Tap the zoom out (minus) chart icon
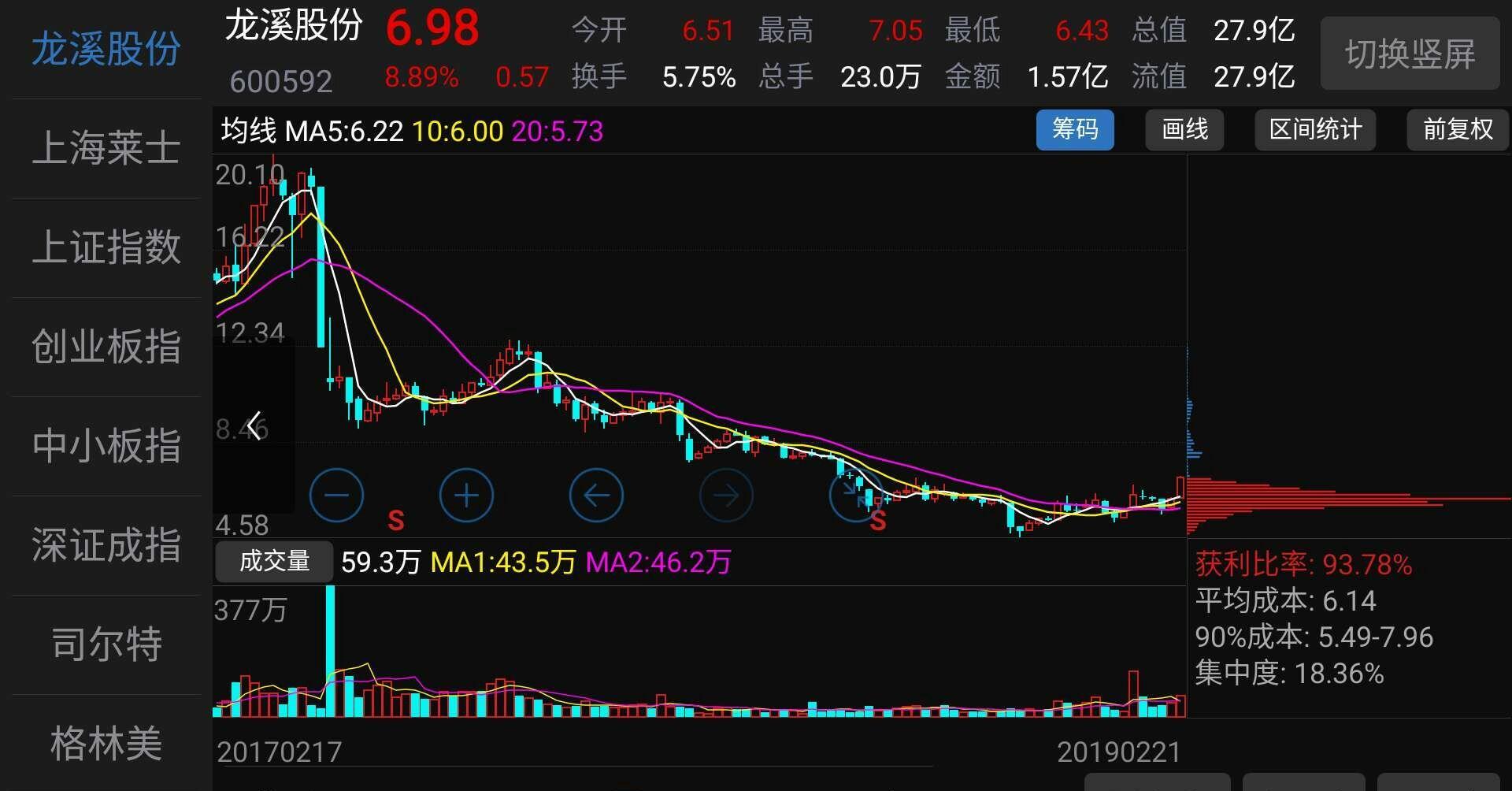Image resolution: width=1512 pixels, height=791 pixels. point(336,495)
